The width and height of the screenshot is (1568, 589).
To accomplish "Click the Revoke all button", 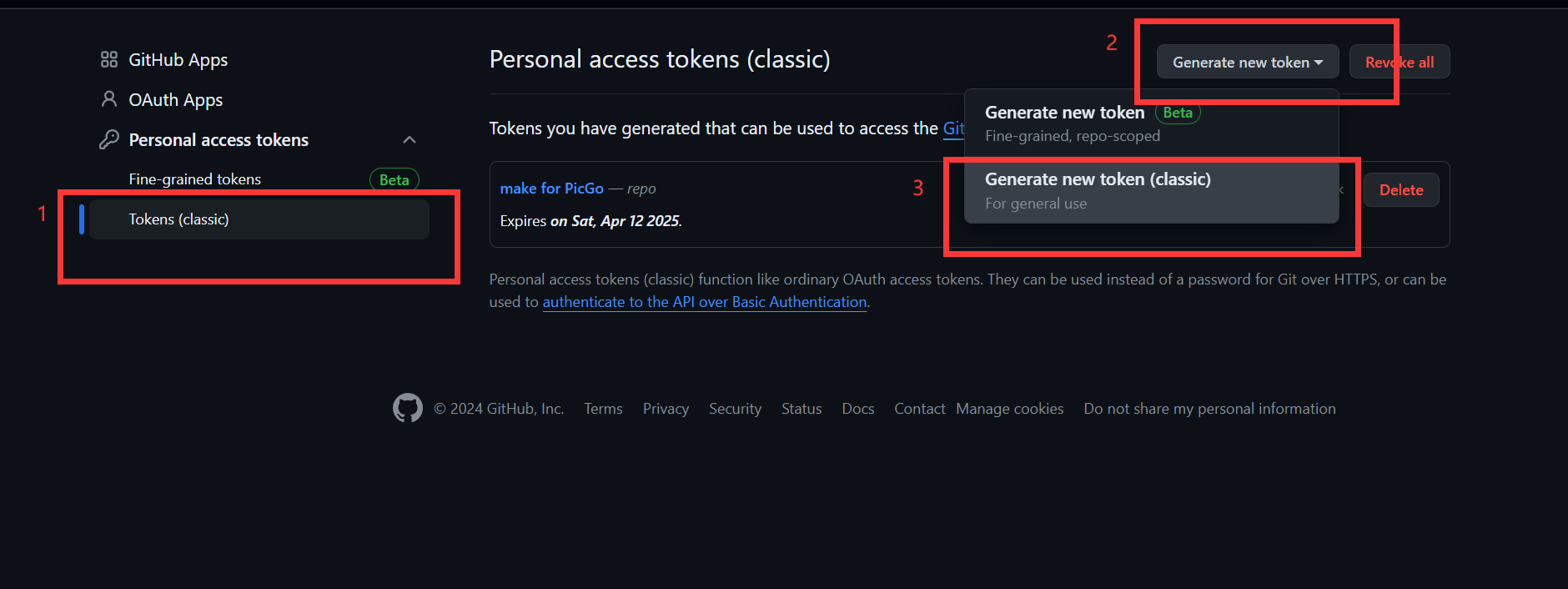I will click(x=1400, y=62).
